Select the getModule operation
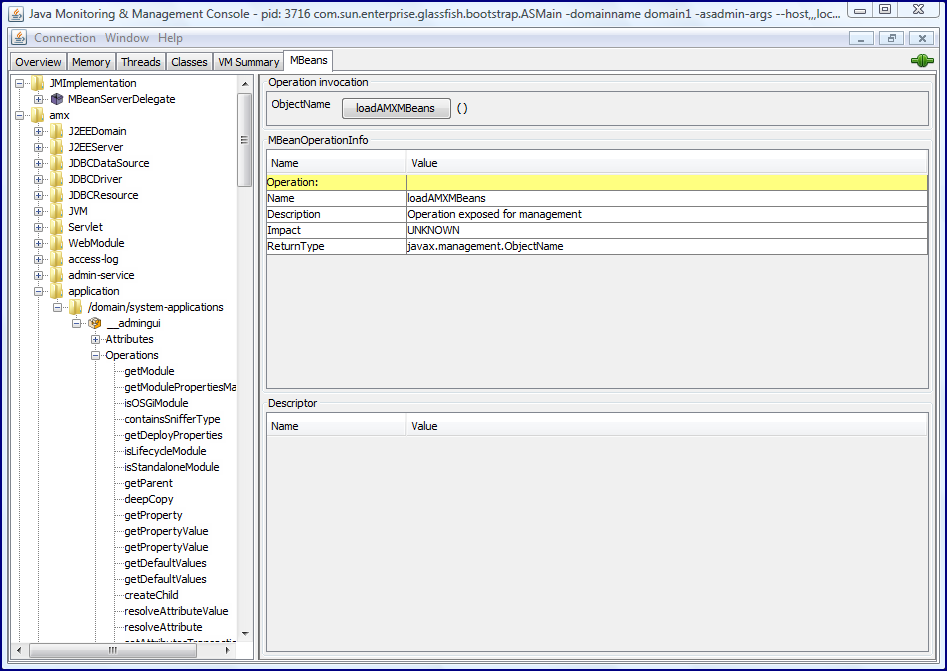Viewport: 947px width, 671px height. pyautogui.click(x=149, y=371)
